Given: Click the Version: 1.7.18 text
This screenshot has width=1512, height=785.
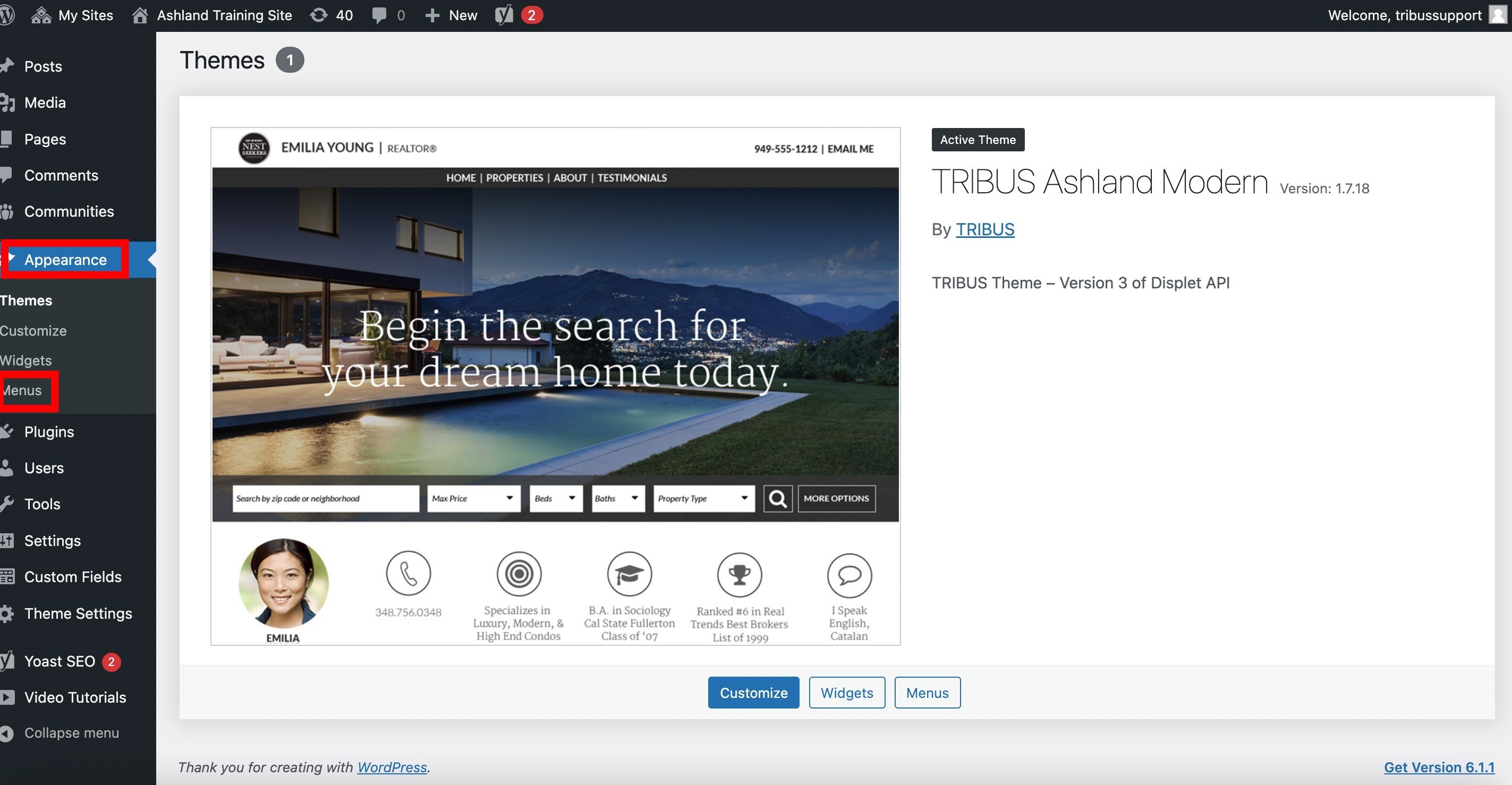Looking at the screenshot, I should (1324, 189).
